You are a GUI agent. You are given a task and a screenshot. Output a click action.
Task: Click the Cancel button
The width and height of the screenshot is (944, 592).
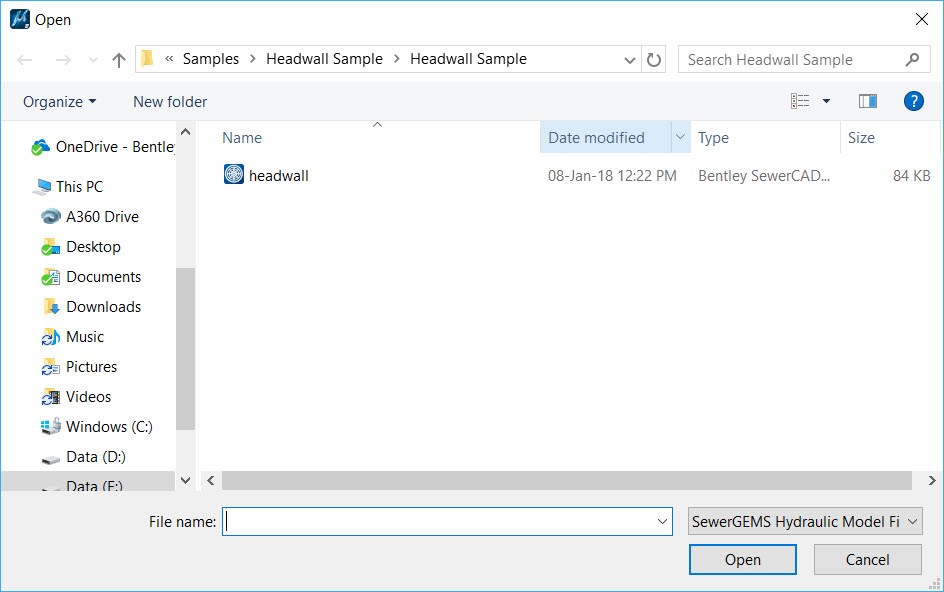pos(867,560)
